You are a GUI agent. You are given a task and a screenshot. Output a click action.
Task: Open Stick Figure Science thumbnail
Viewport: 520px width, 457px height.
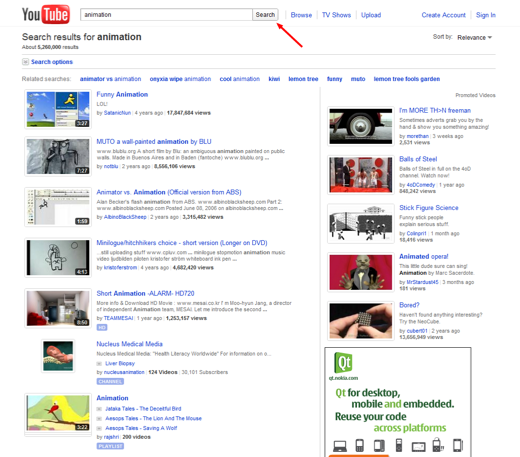(x=361, y=224)
